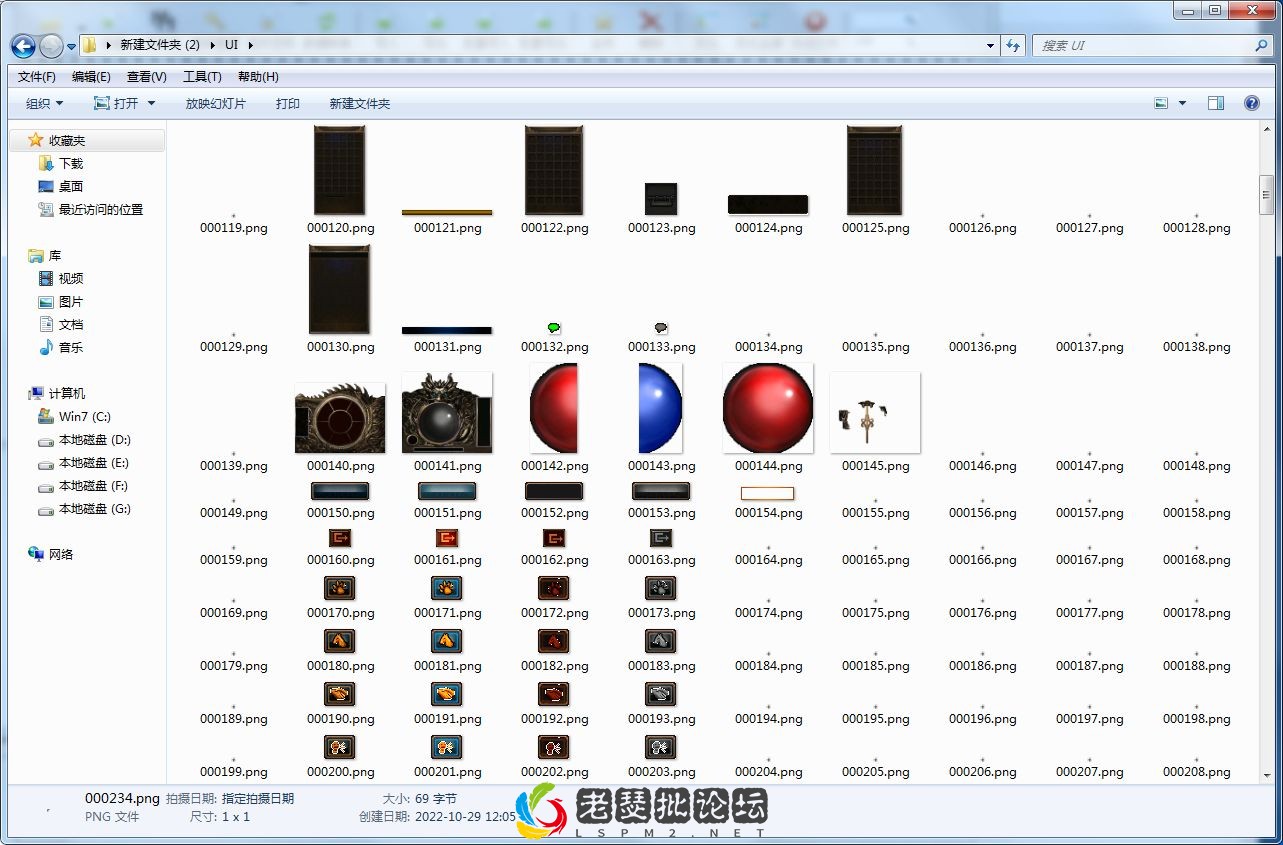The height and width of the screenshot is (845, 1283).
Task: Open the 编辑(E) menu
Action: point(91,77)
